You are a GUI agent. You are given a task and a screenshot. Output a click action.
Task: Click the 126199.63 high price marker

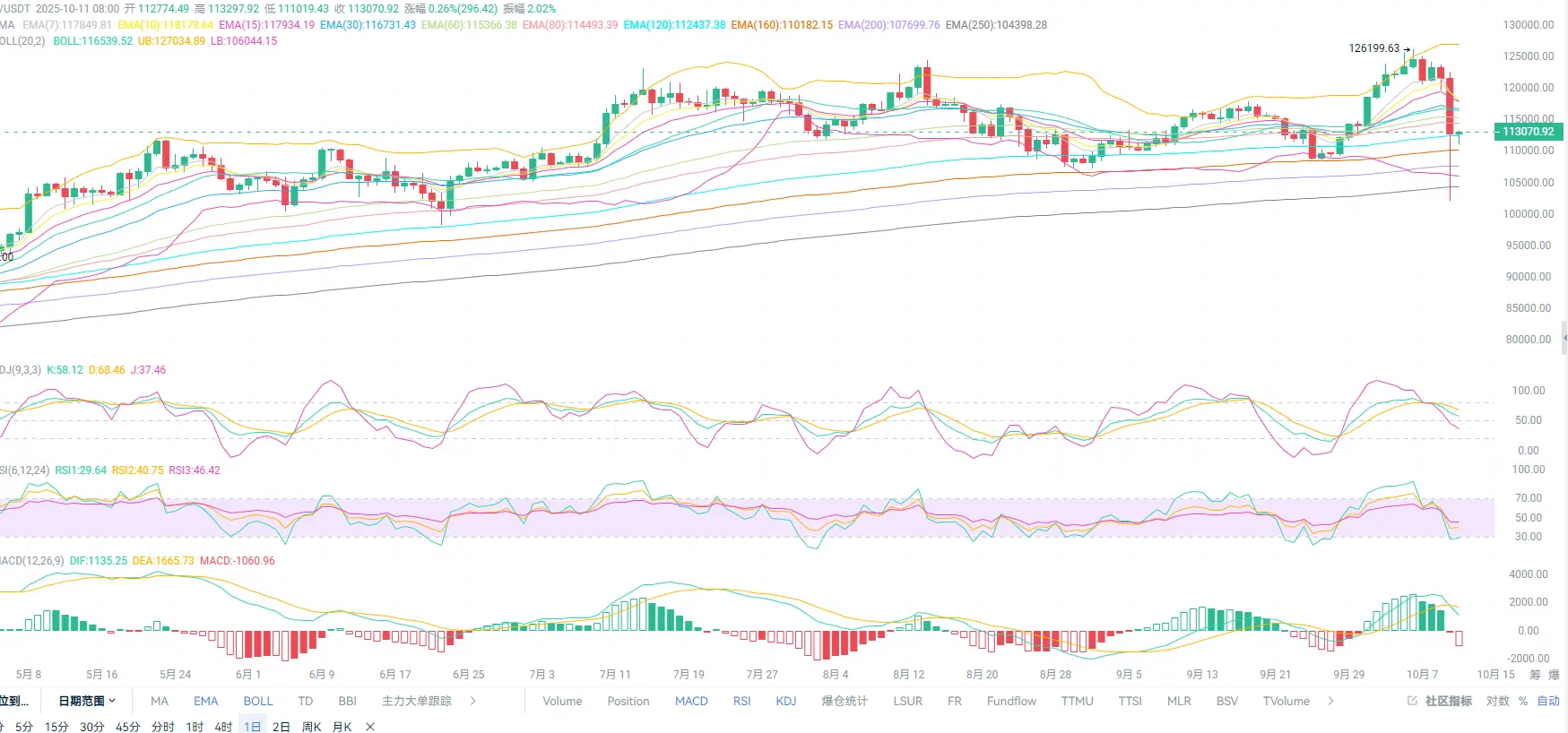[x=1373, y=48]
